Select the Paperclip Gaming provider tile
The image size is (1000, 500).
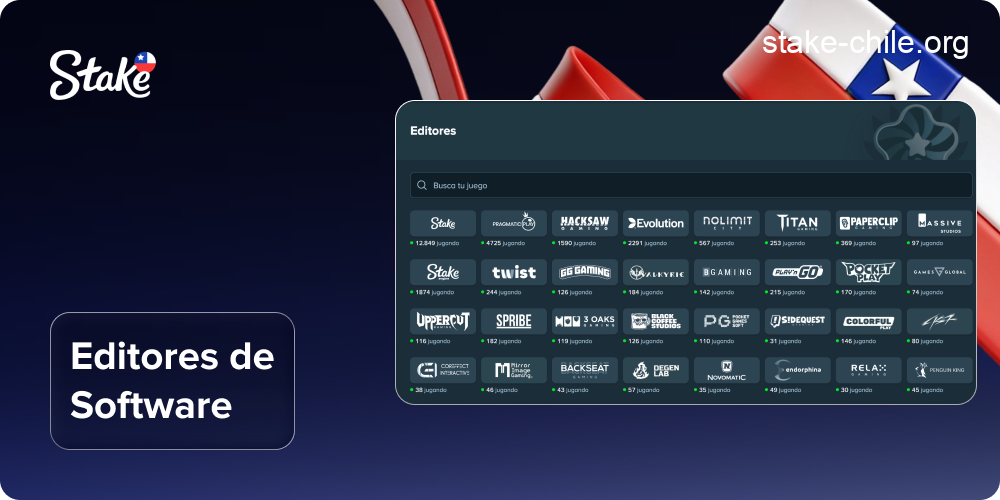pos(869,223)
